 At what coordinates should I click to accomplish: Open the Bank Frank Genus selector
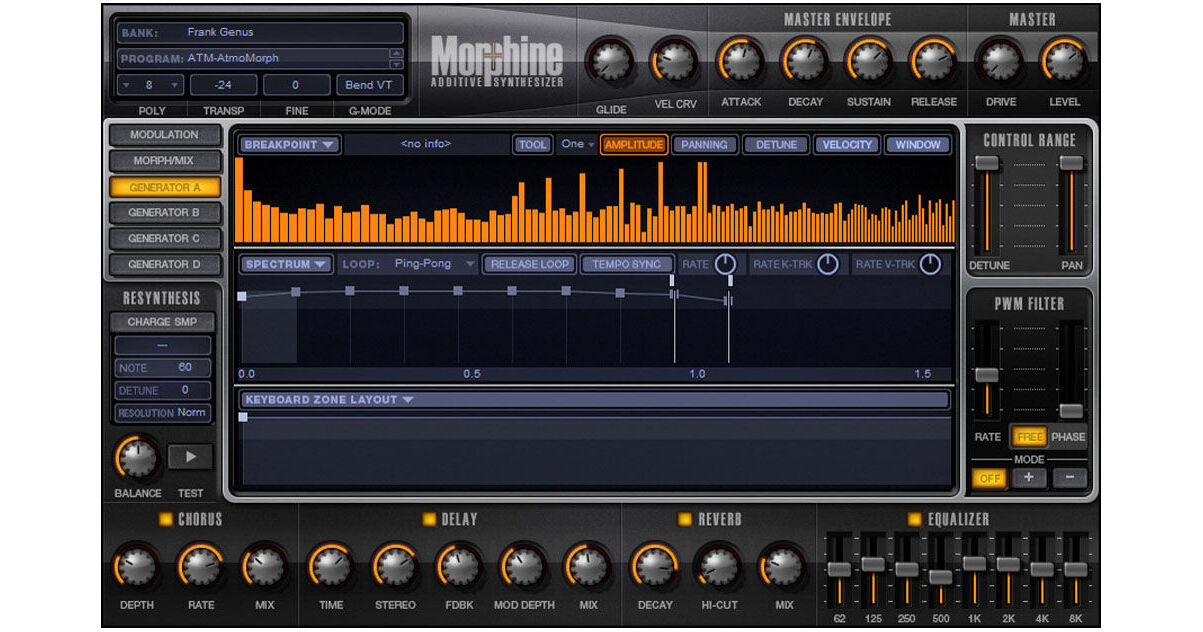(260, 32)
